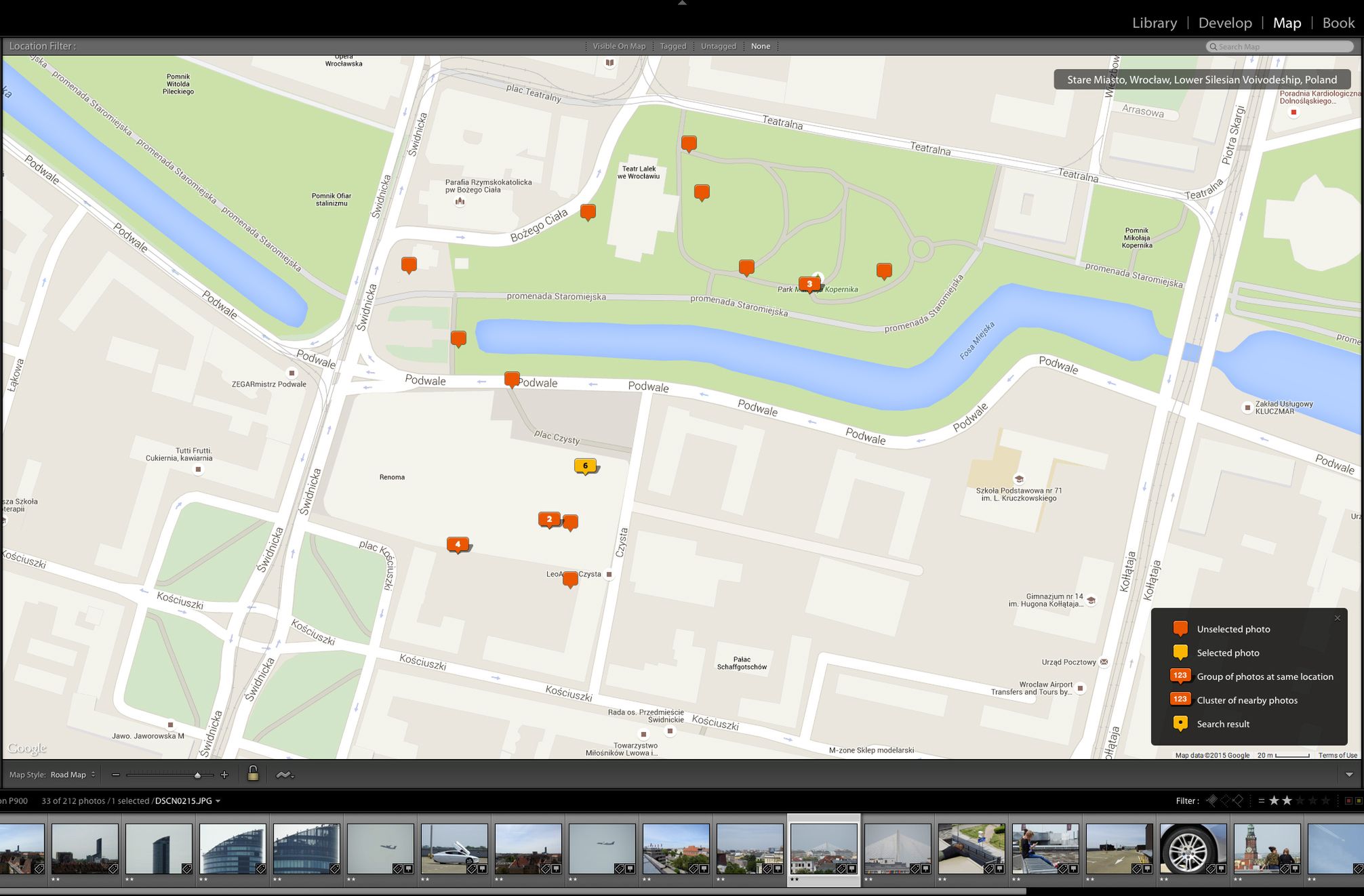
Task: Click the Szkoła Podstawowa nr 71 school icon
Action: [x=1018, y=478]
